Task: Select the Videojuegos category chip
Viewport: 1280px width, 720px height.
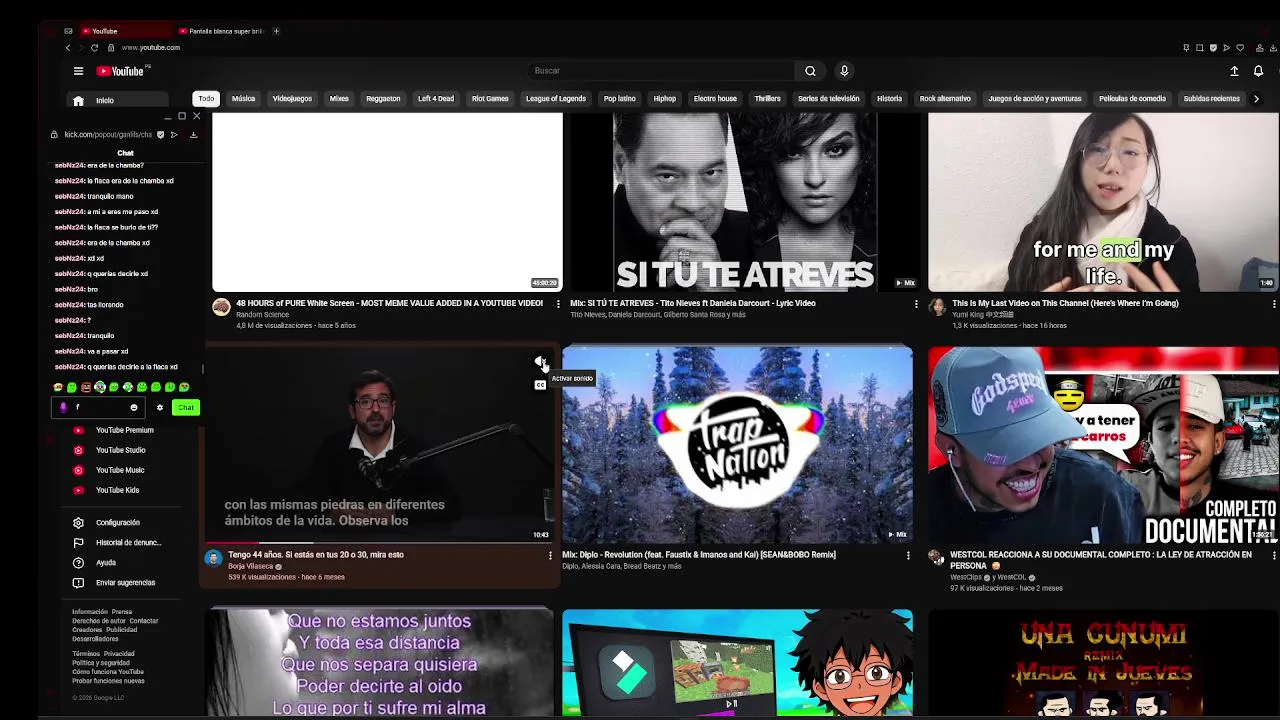Action: point(292,99)
